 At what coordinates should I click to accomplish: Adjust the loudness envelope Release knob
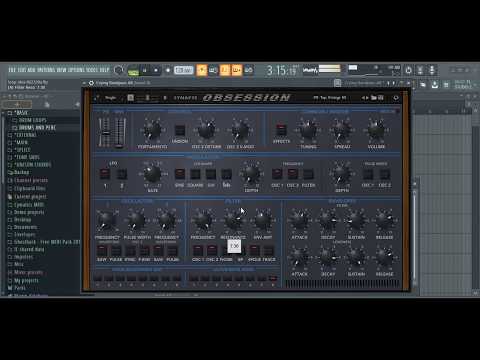pos(384,257)
